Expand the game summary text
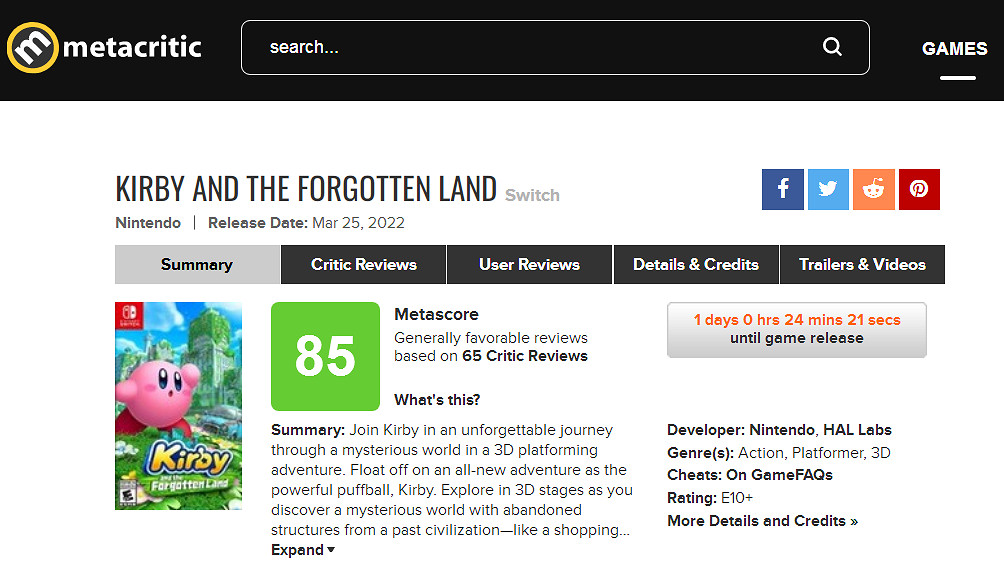The image size is (1004, 571). pyautogui.click(x=303, y=550)
